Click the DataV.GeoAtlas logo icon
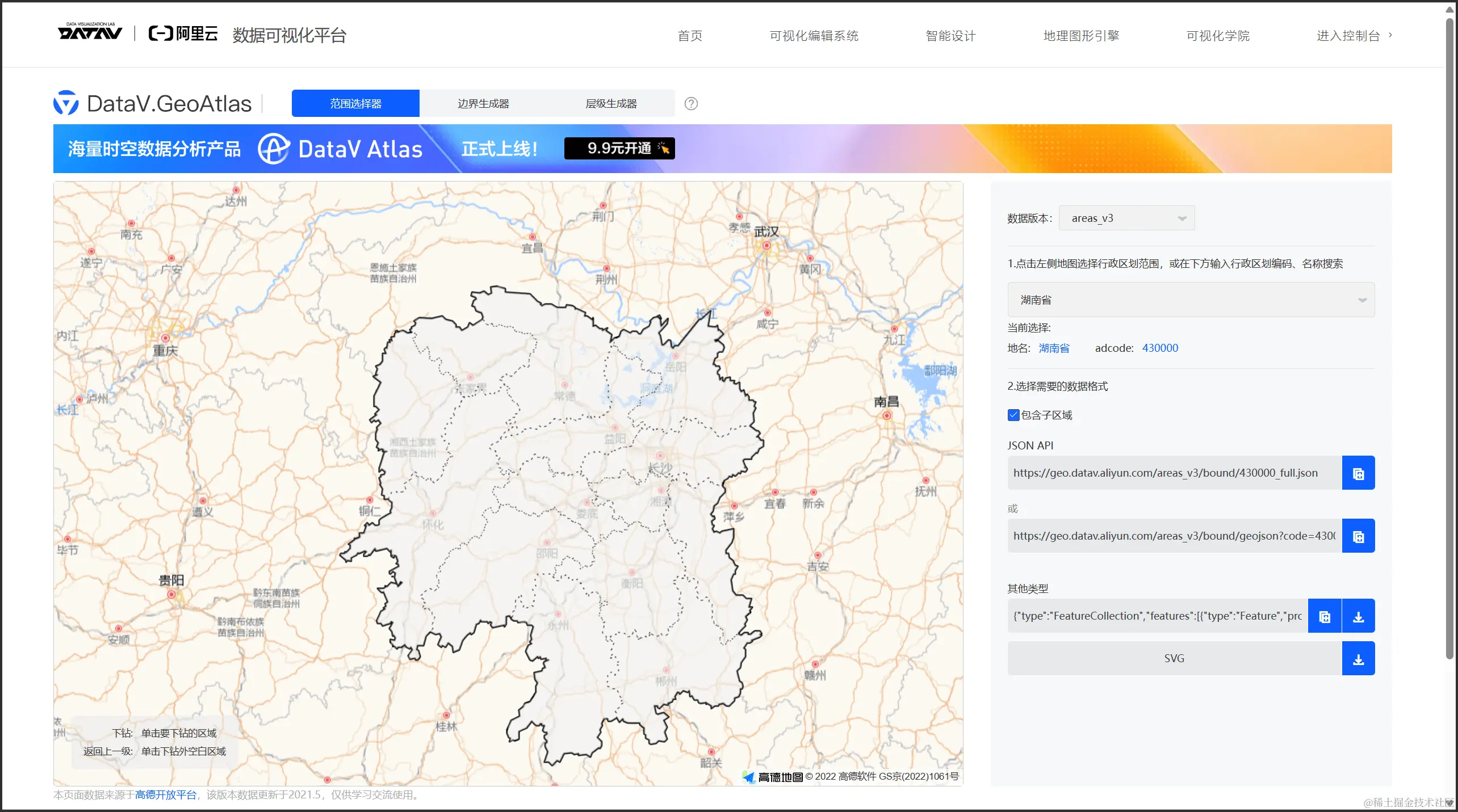Viewport: 1458px width, 812px height. (x=66, y=103)
